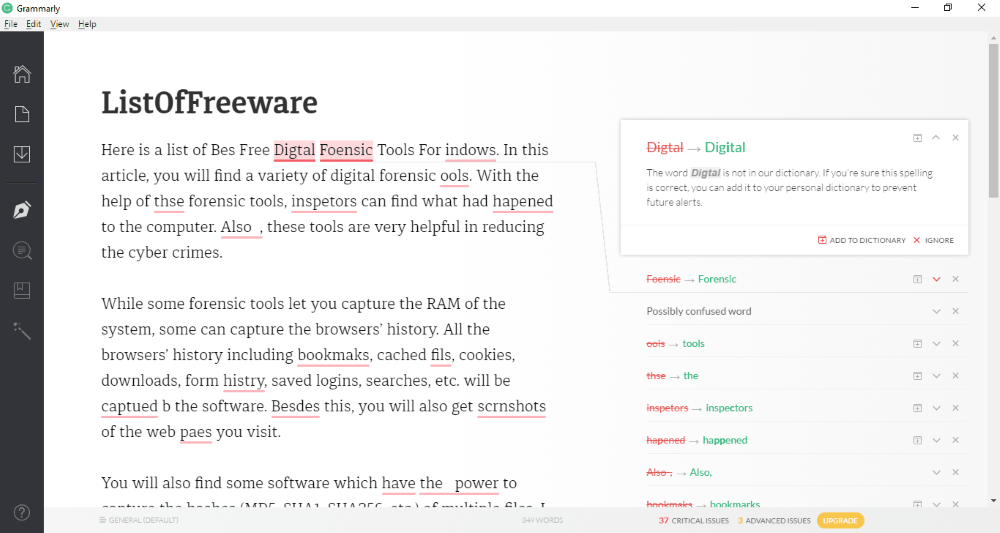Dismiss the Foensic suggestion

(955, 279)
